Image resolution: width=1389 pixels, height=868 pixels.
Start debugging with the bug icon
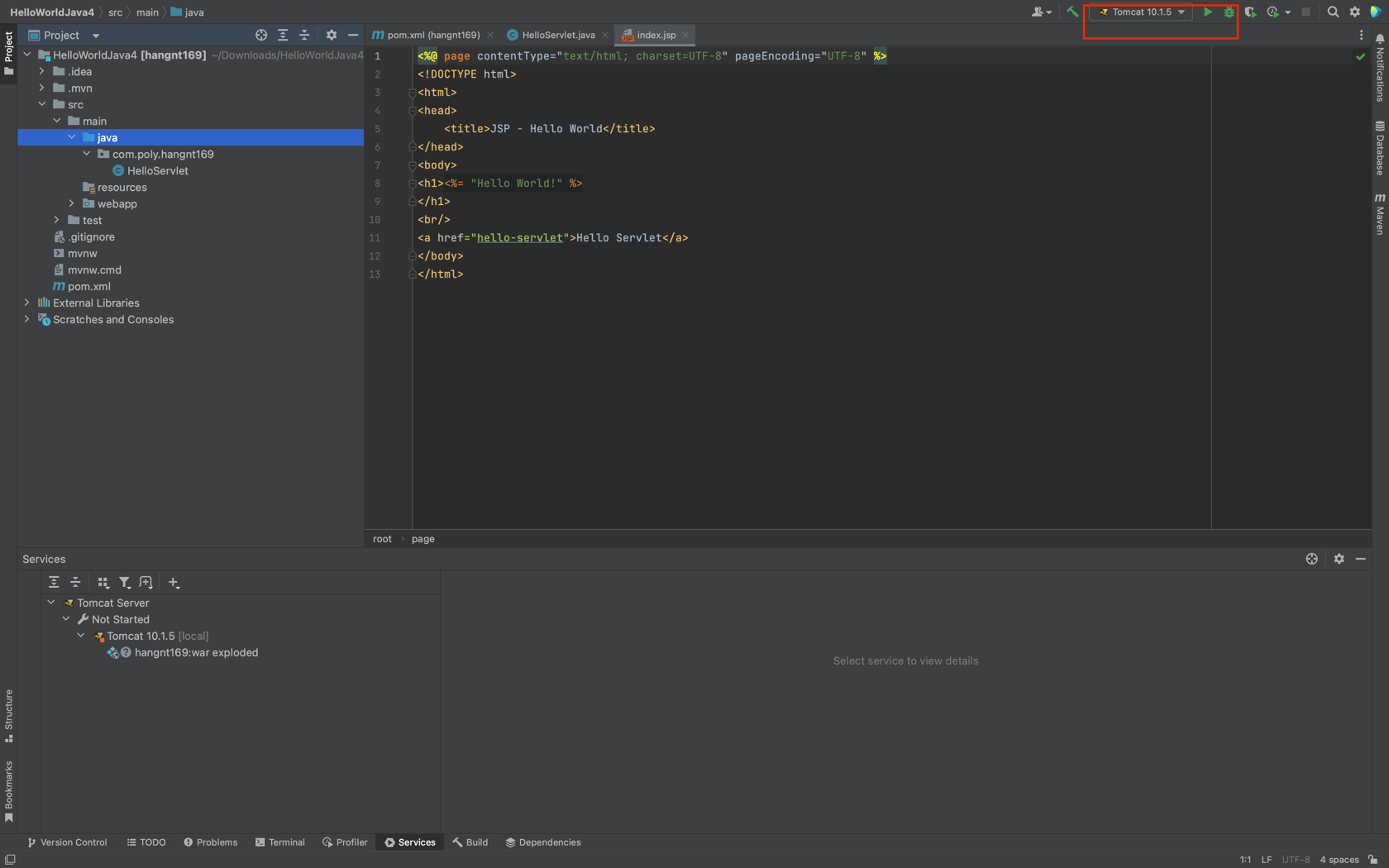pyautogui.click(x=1229, y=12)
